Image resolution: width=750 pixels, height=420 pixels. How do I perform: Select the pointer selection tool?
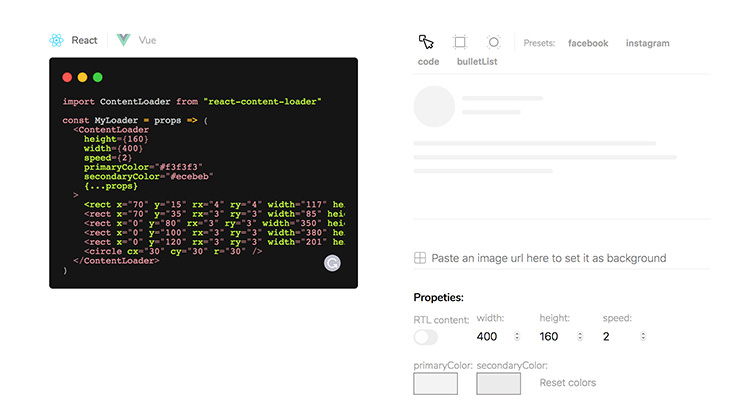click(427, 42)
